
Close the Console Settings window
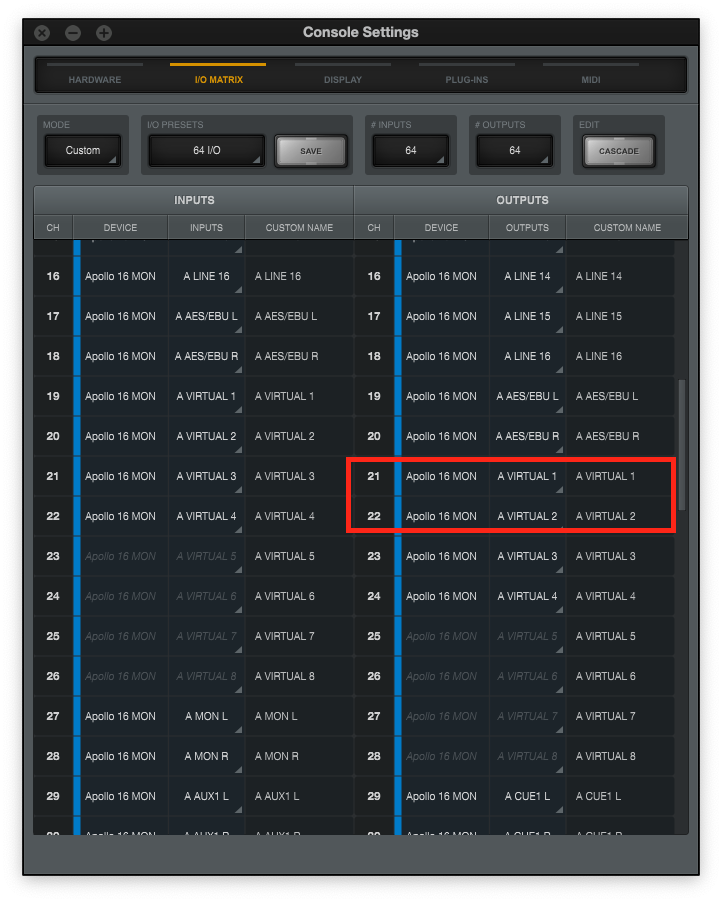coord(42,33)
